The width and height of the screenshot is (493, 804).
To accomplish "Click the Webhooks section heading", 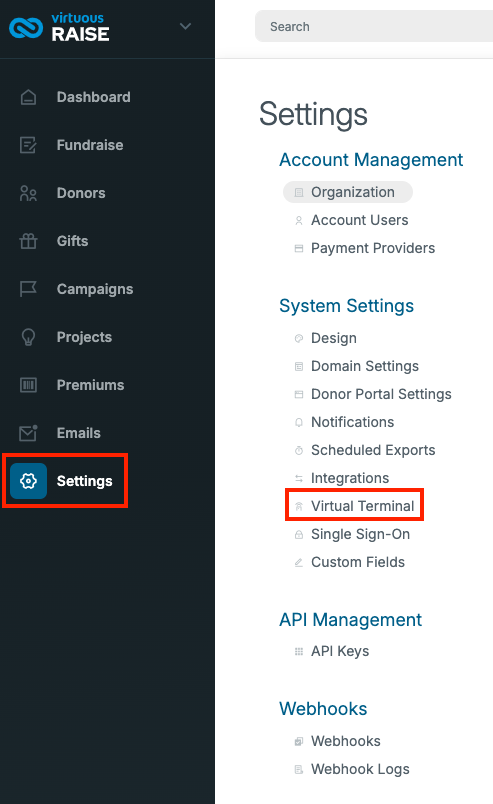I will coord(323,709).
